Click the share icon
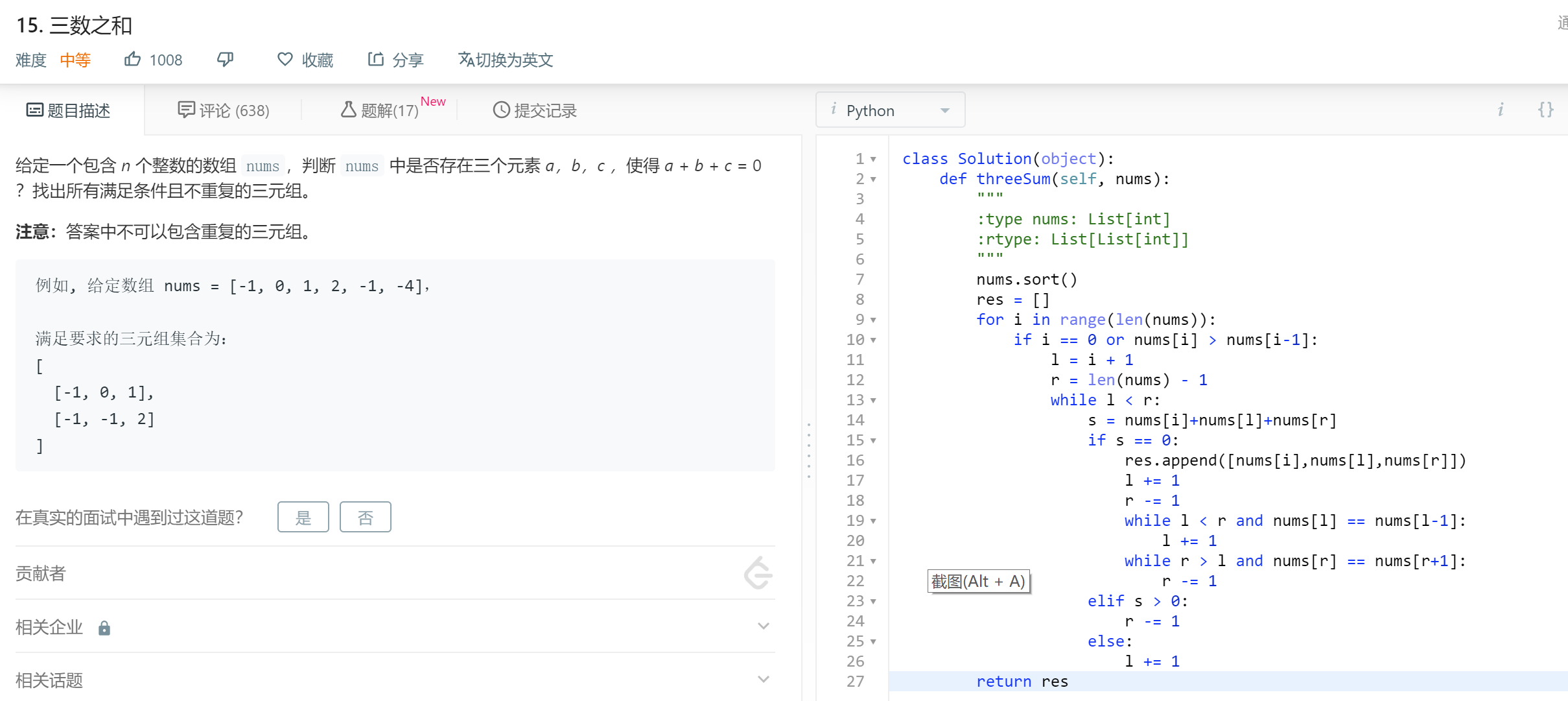 pyautogui.click(x=376, y=60)
